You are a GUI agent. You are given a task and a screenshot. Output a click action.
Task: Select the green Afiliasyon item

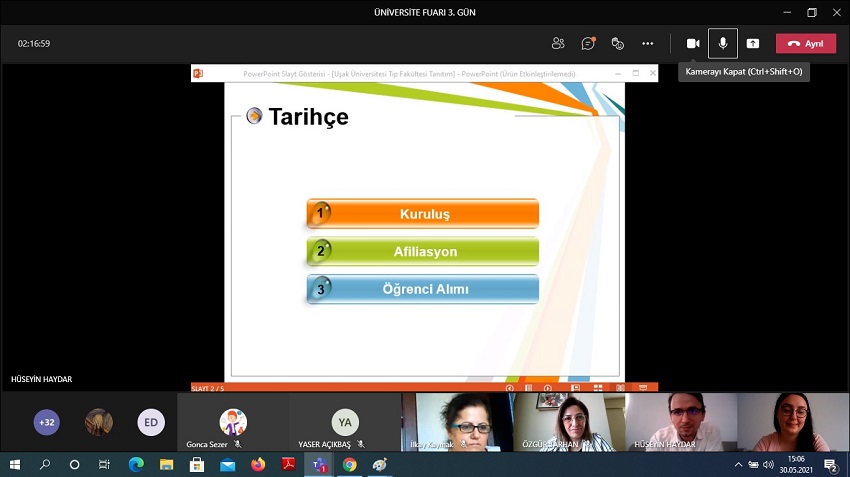pos(423,251)
